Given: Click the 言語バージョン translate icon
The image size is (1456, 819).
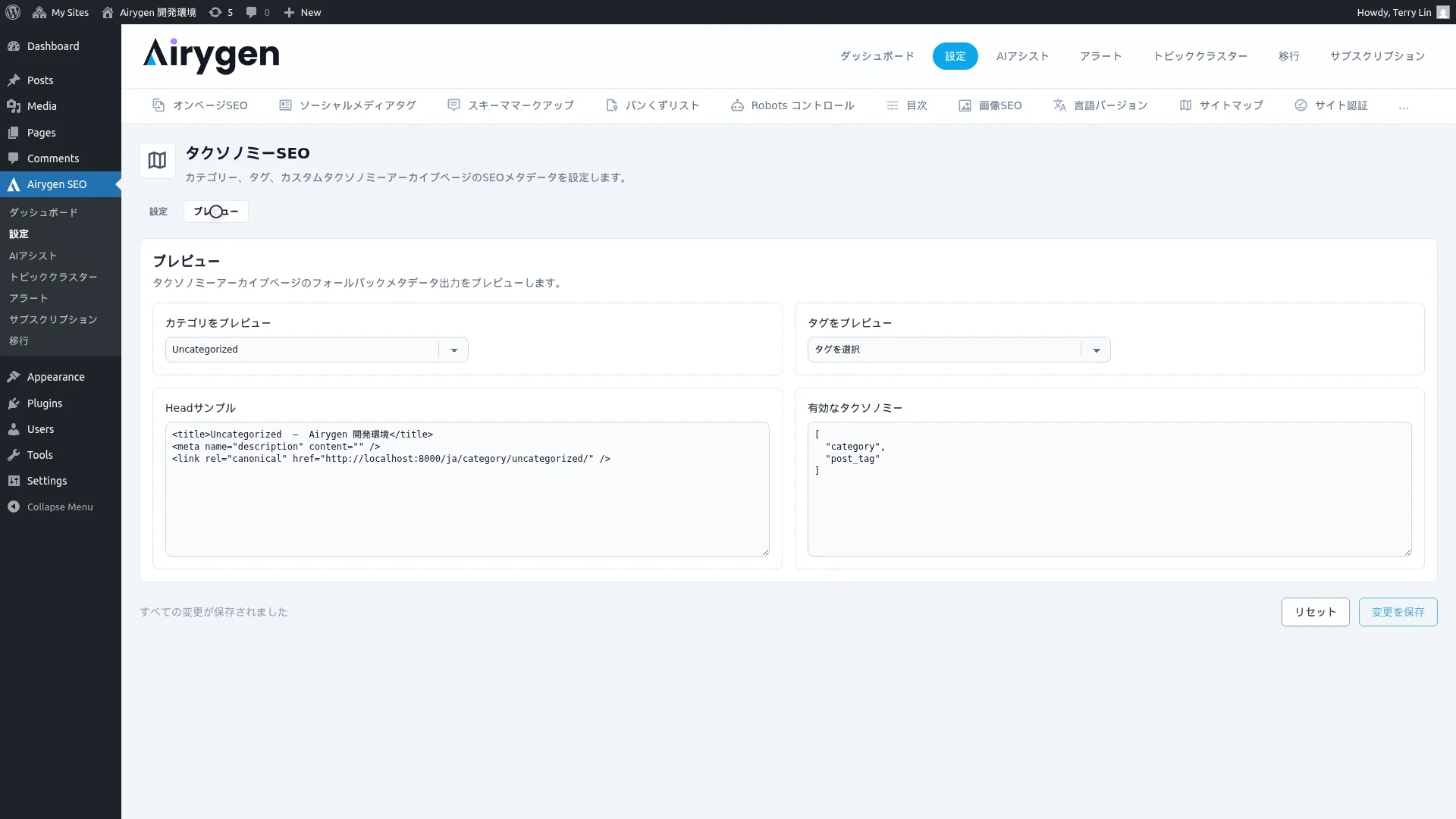Looking at the screenshot, I should pyautogui.click(x=1059, y=105).
